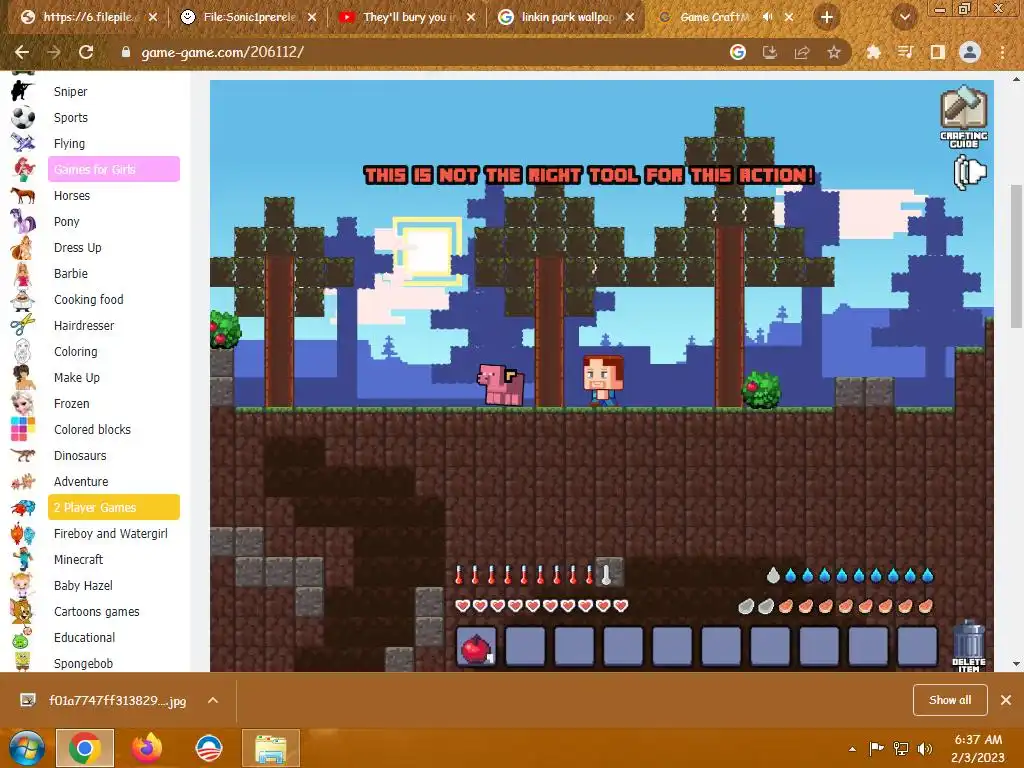1024x768 pixels.
Task: Switch to the filepile tab
Action: click(x=88, y=18)
